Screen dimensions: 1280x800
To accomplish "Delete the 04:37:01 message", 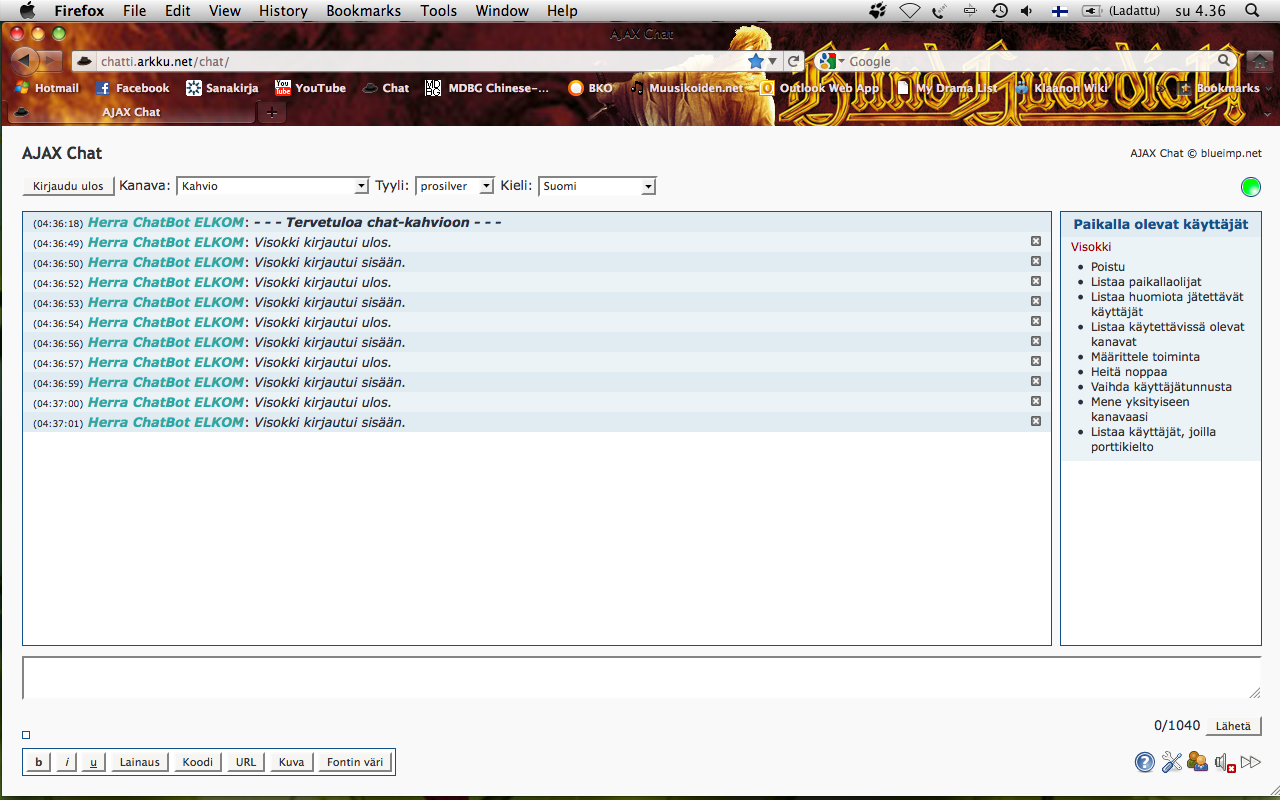I will 1036,421.
